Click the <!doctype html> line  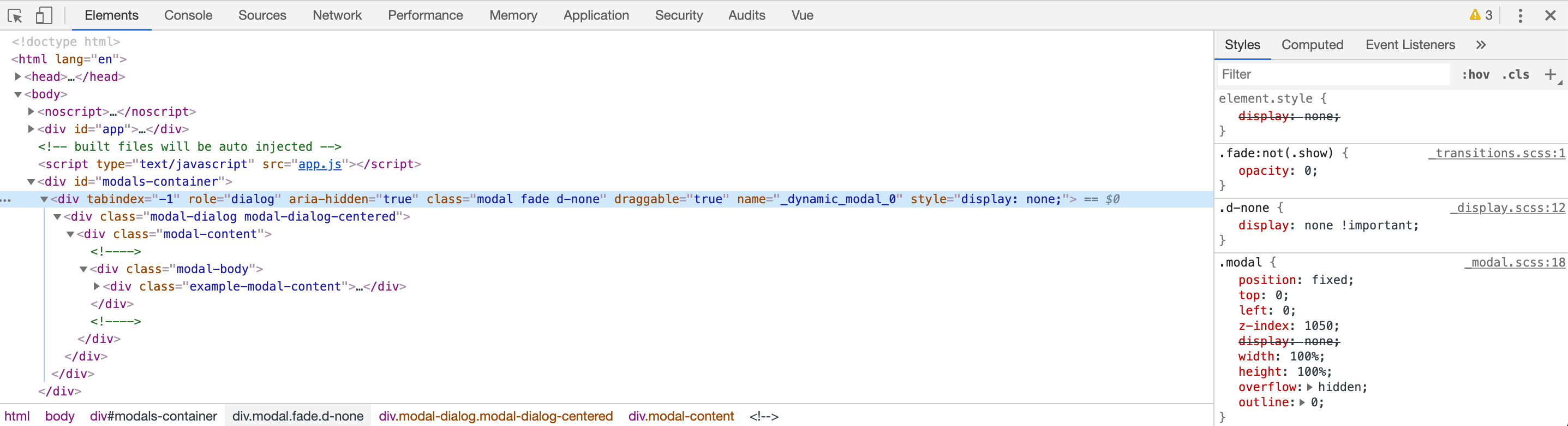[65, 42]
